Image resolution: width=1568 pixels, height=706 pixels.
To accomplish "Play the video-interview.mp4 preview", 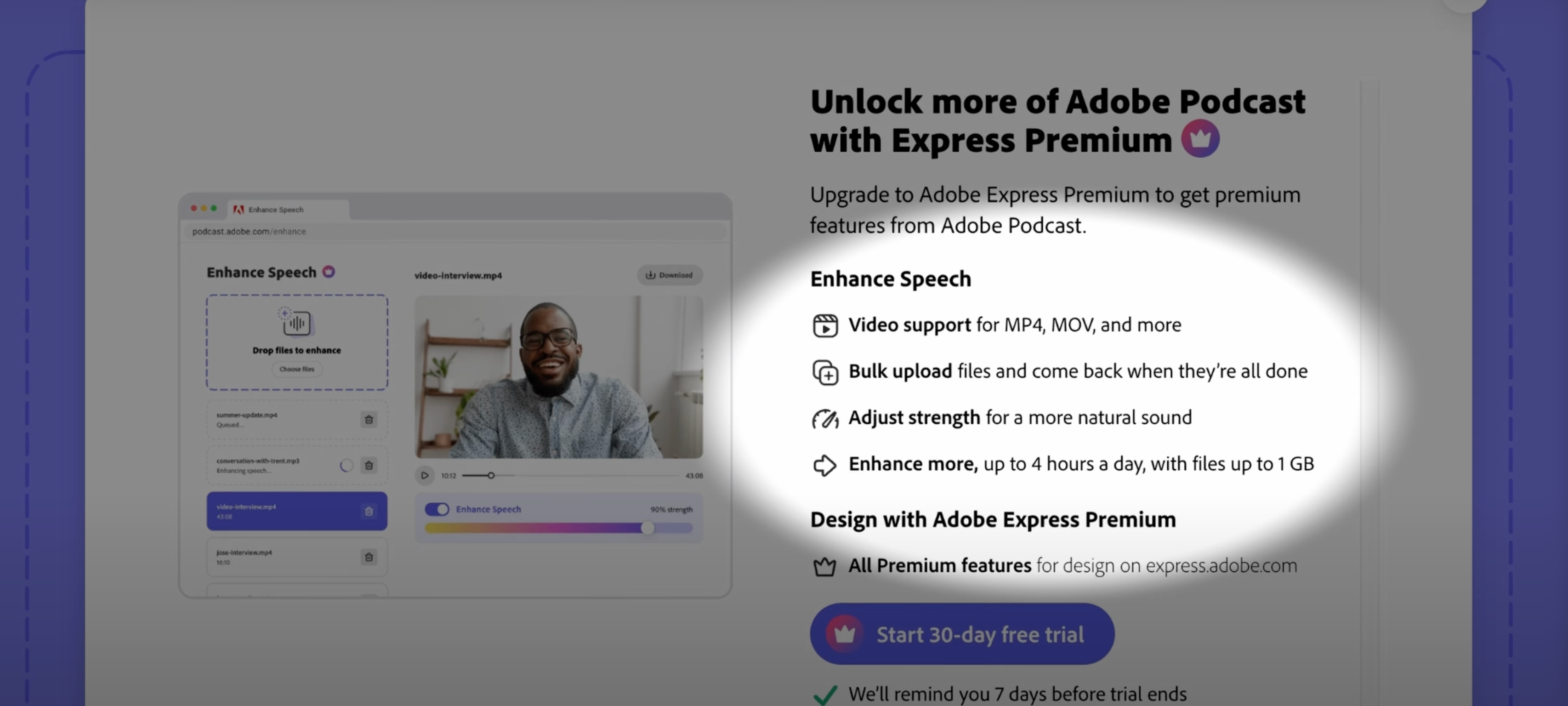I will pos(424,475).
